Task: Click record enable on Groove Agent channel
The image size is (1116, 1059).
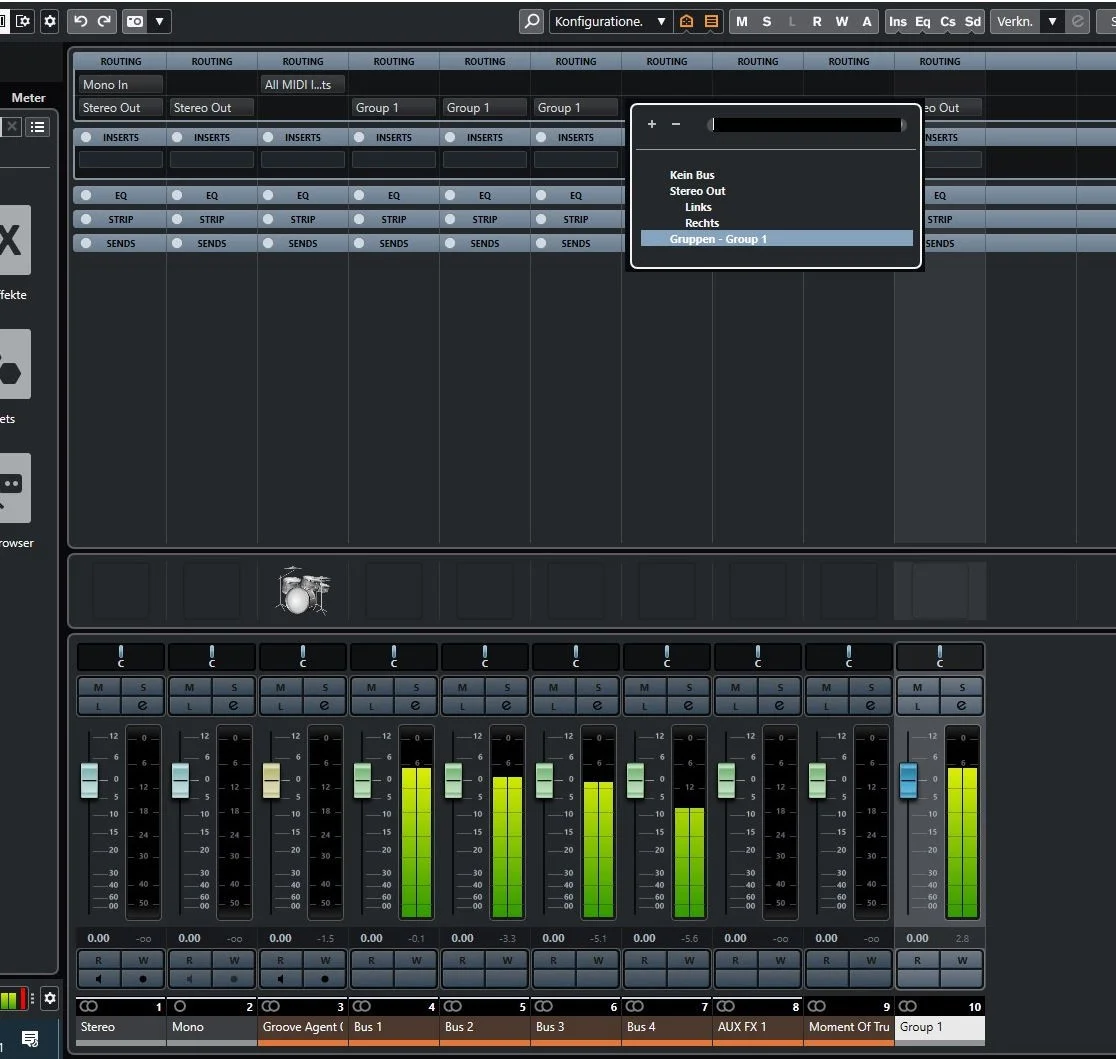Action: coord(325,979)
